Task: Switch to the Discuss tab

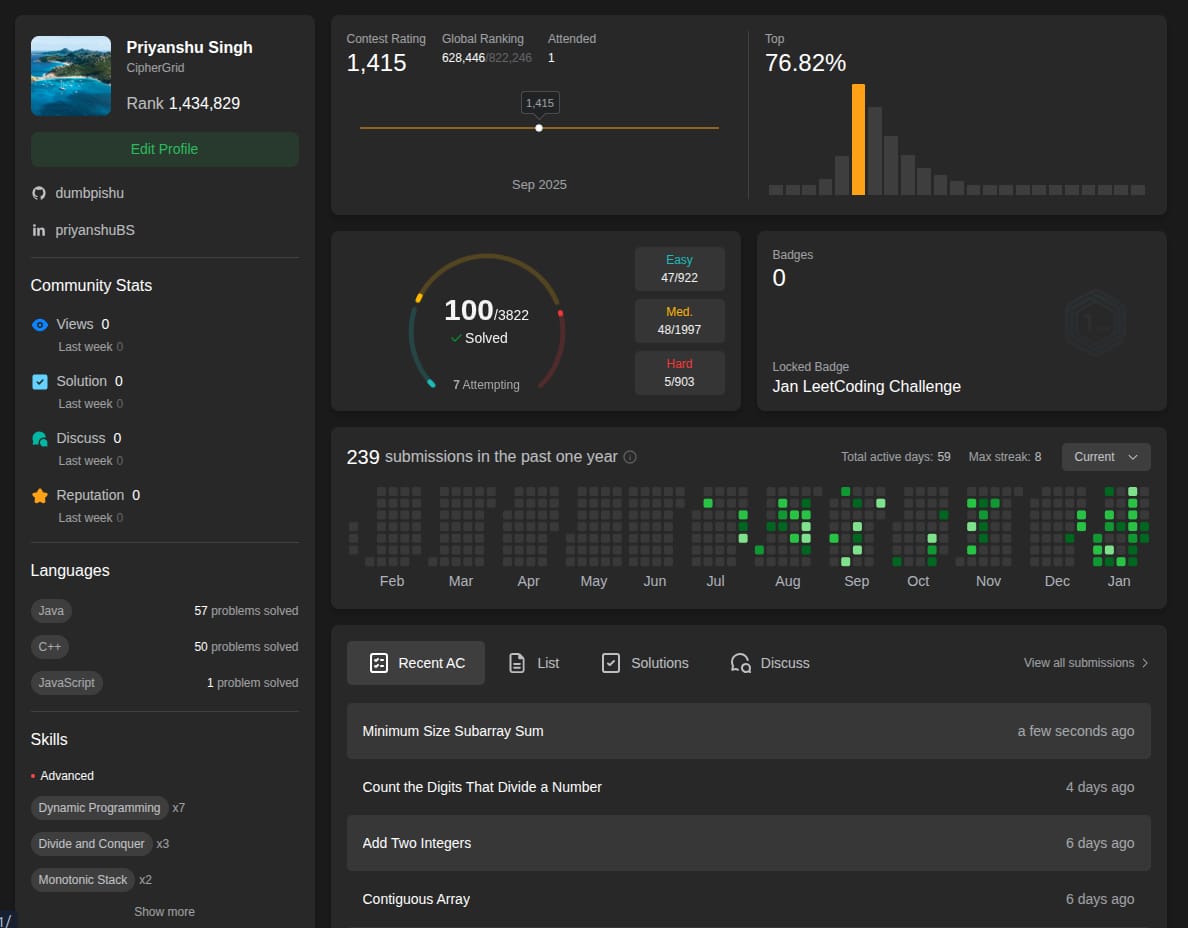Action: point(770,663)
